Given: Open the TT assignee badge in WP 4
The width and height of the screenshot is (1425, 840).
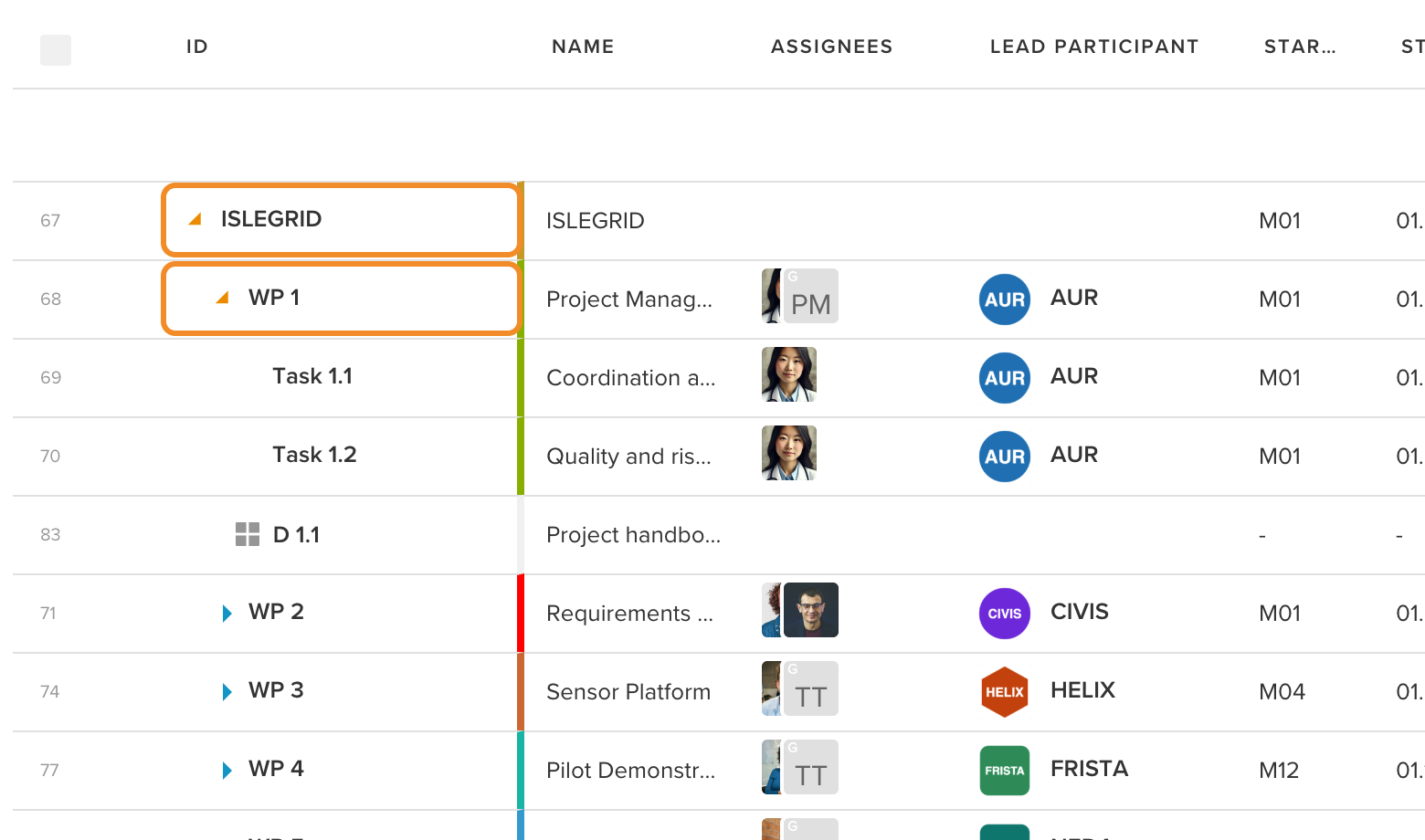Looking at the screenshot, I should [811, 767].
